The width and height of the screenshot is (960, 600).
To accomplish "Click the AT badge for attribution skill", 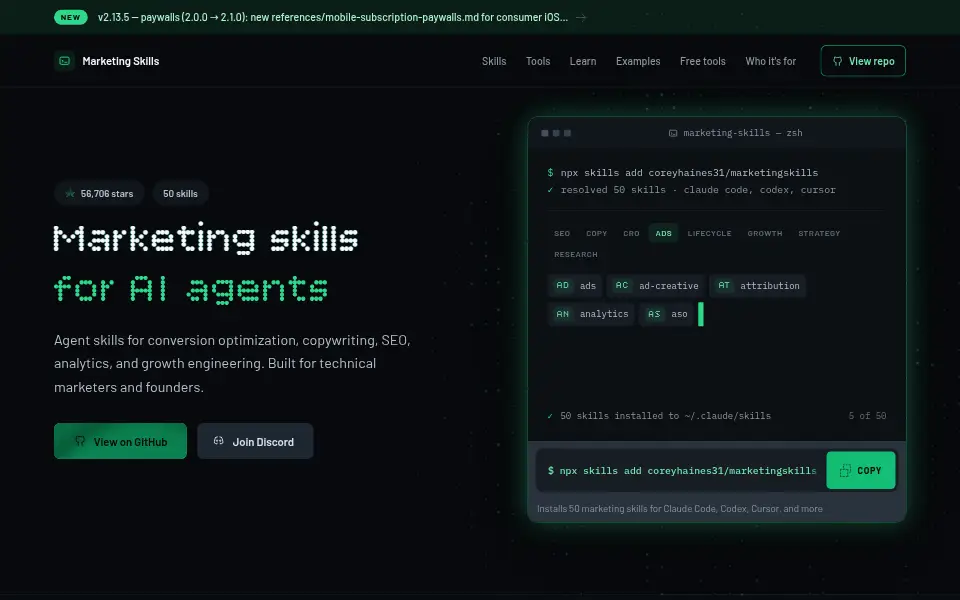I will point(724,285).
